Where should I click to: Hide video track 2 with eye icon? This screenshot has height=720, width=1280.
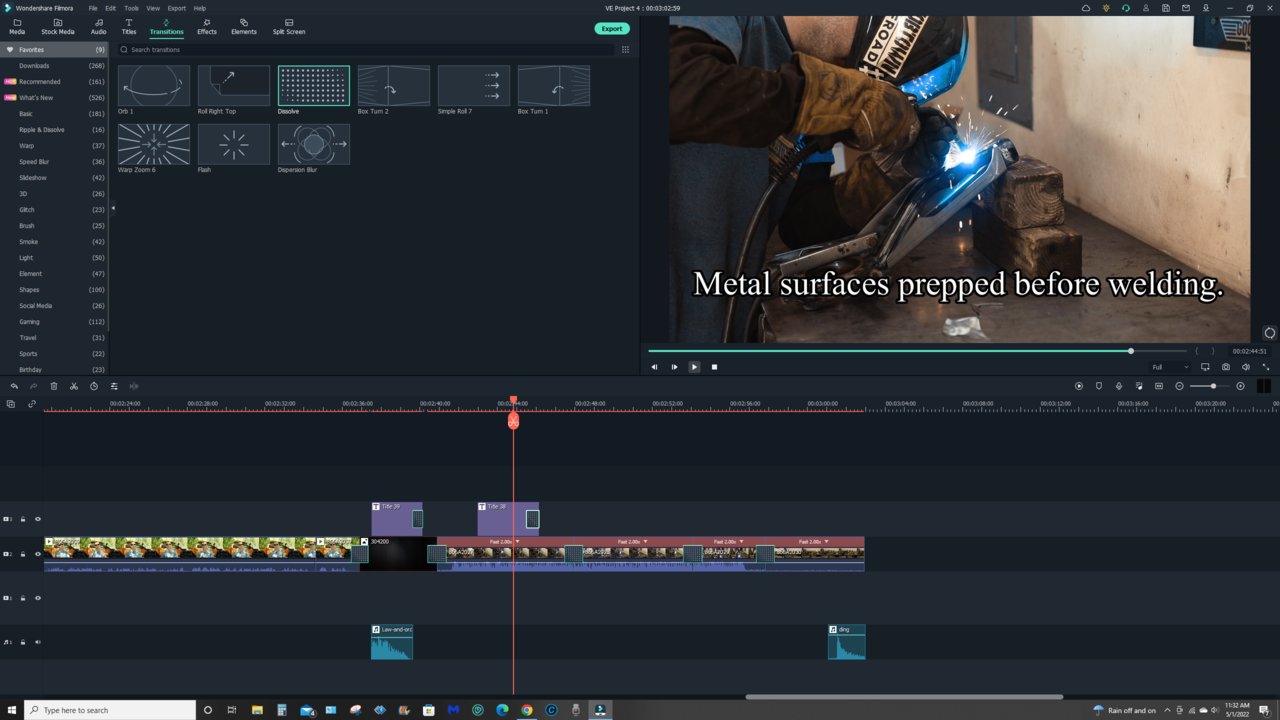click(38, 554)
